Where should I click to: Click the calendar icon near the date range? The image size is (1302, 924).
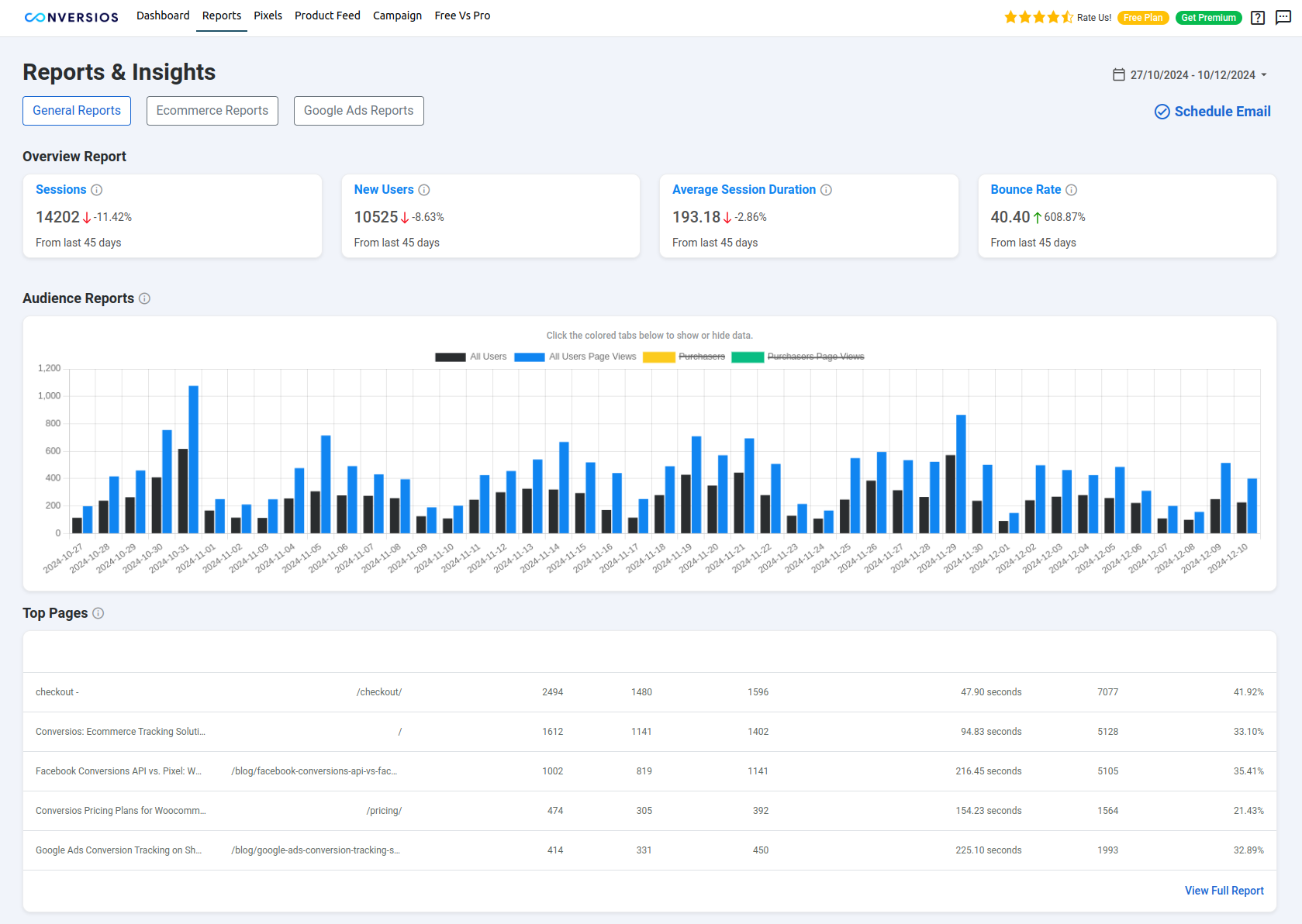pyautogui.click(x=1118, y=74)
